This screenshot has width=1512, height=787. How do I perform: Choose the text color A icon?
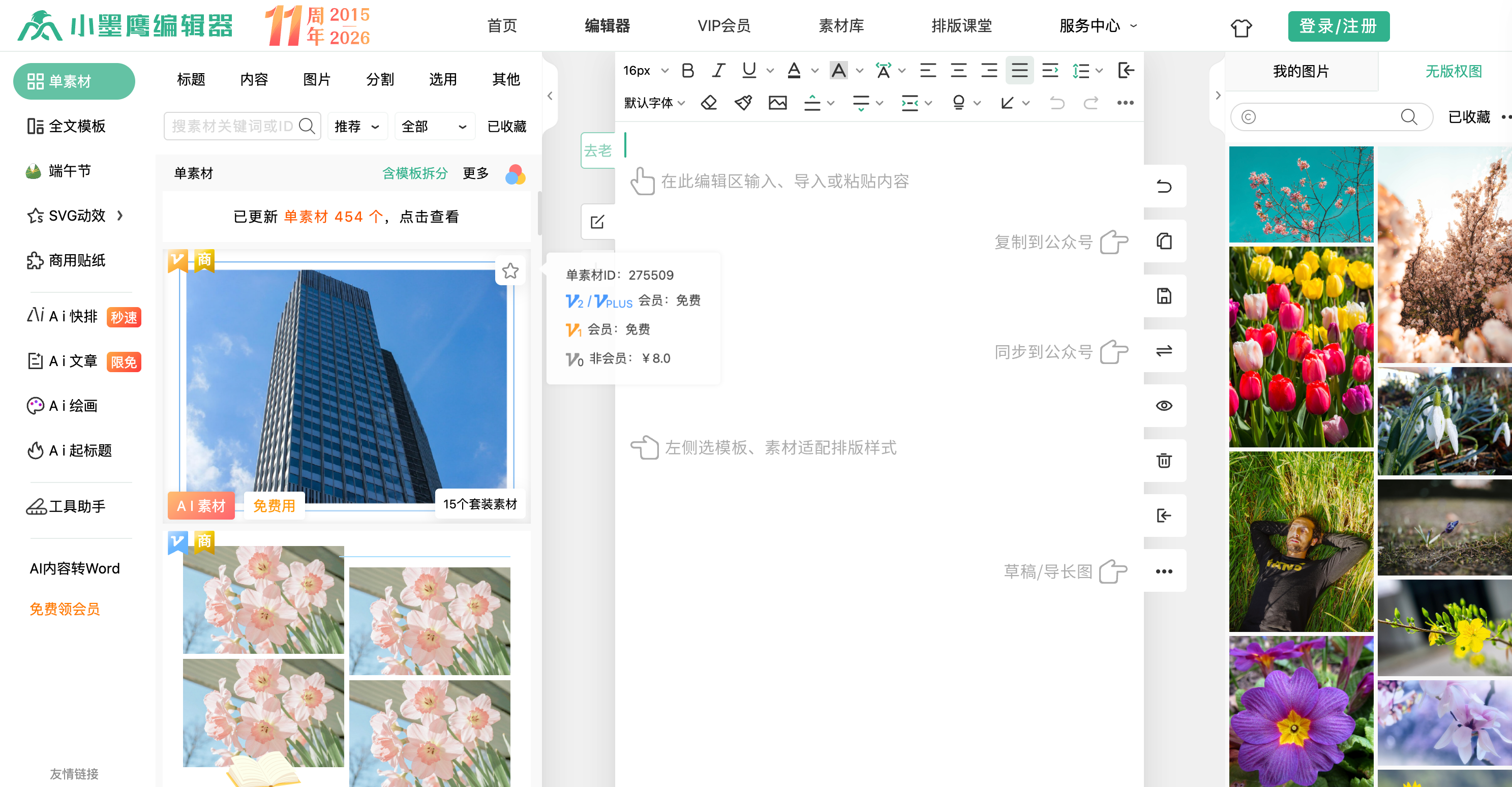(794, 71)
